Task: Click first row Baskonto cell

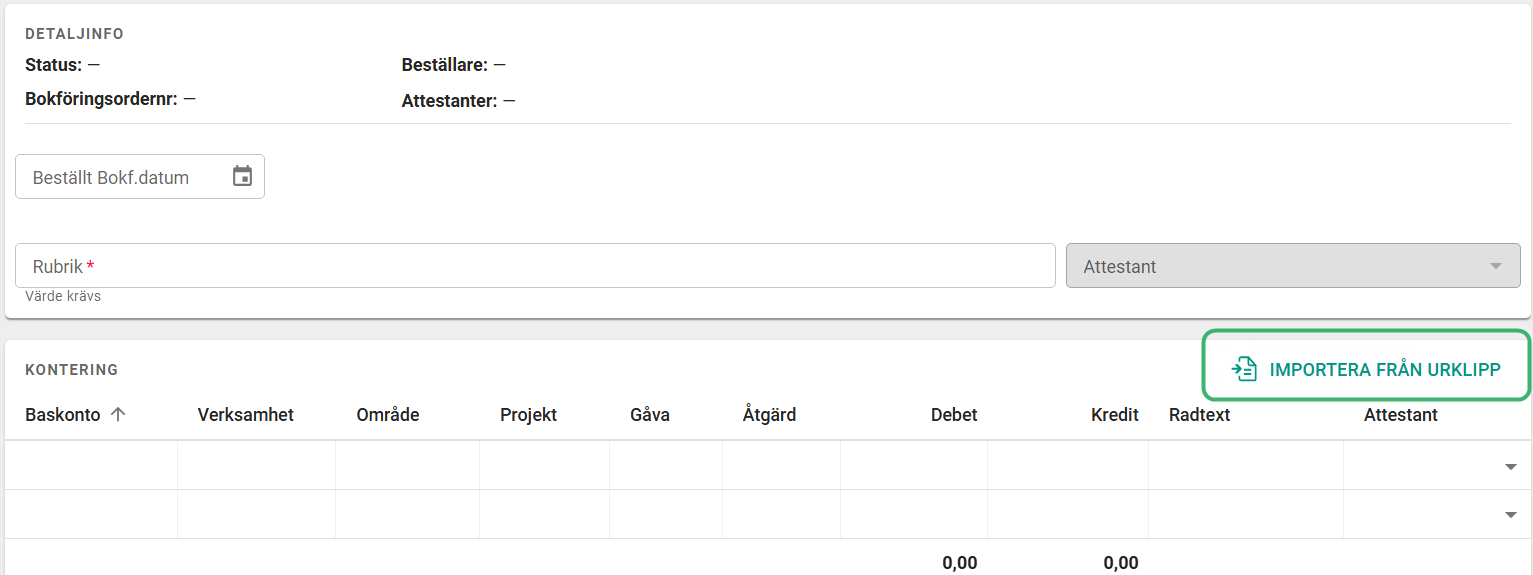Action: (91, 465)
